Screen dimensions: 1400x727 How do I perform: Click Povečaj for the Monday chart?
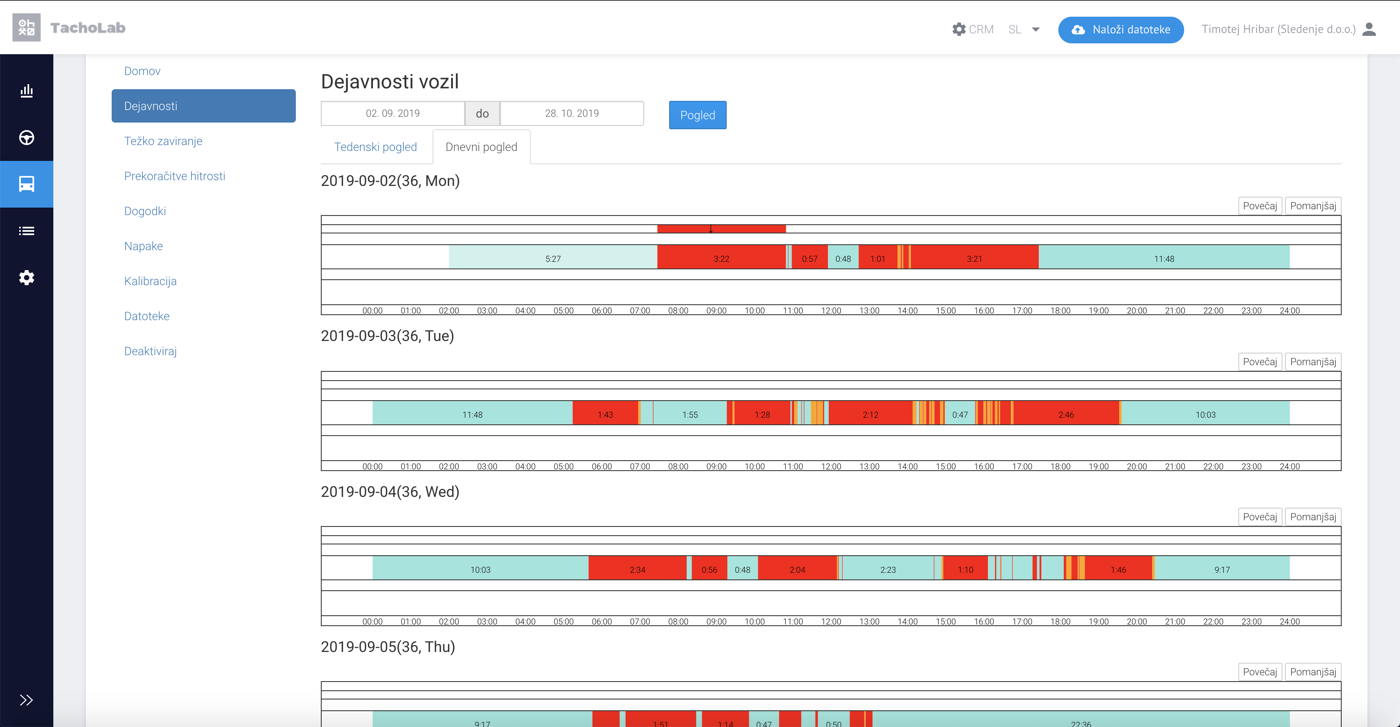1260,206
